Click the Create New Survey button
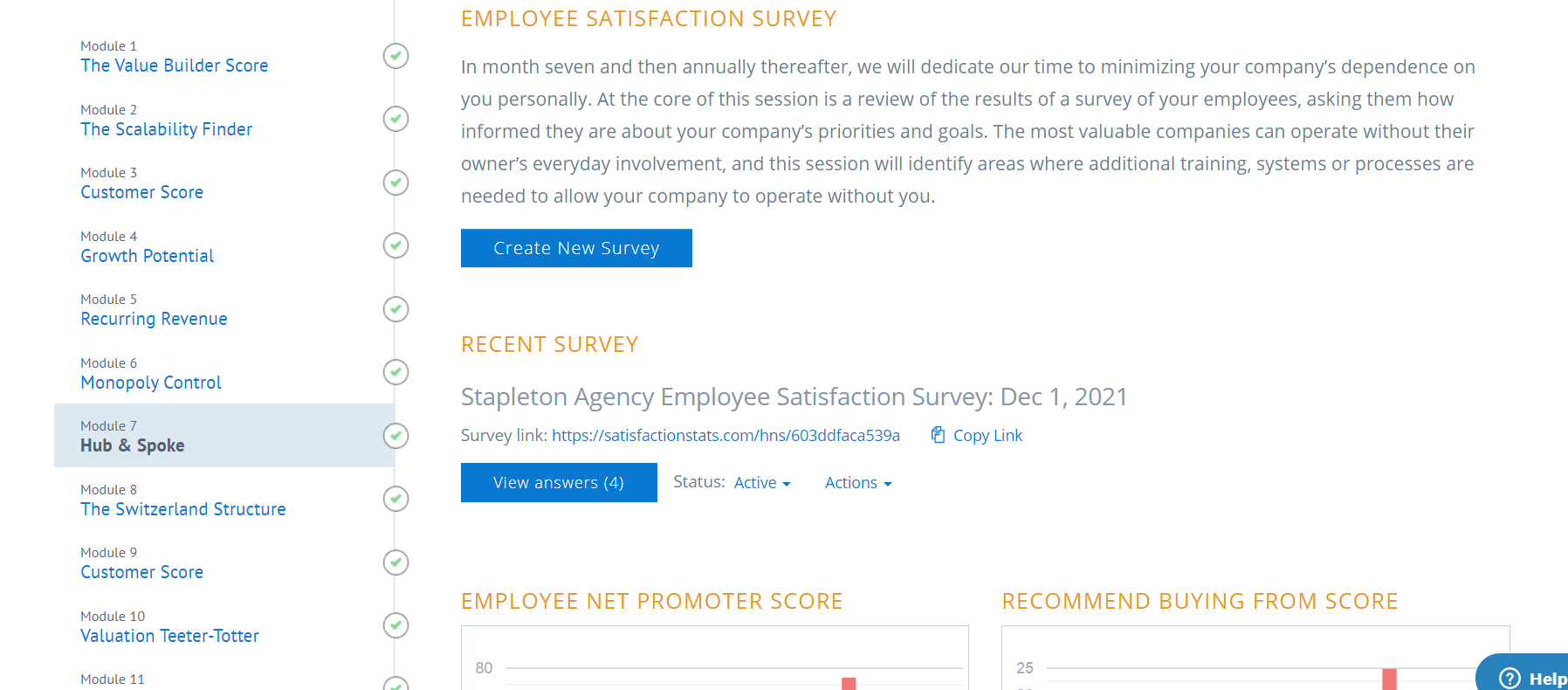The height and width of the screenshot is (690, 1568). [576, 248]
